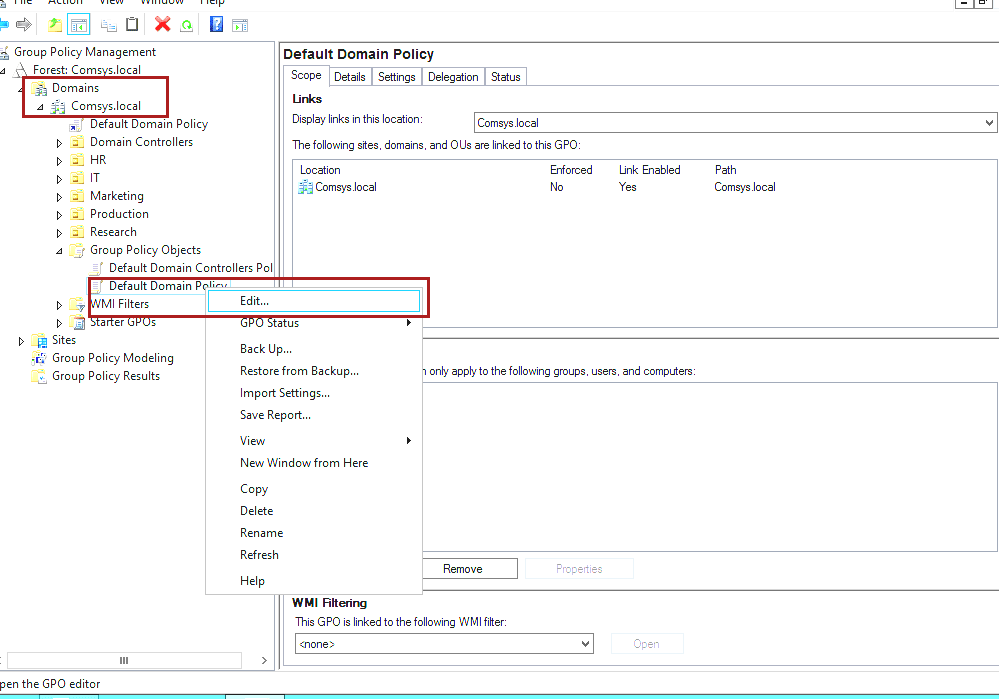
Task: Open the WMI filter dropdown showing none
Action: pos(584,643)
